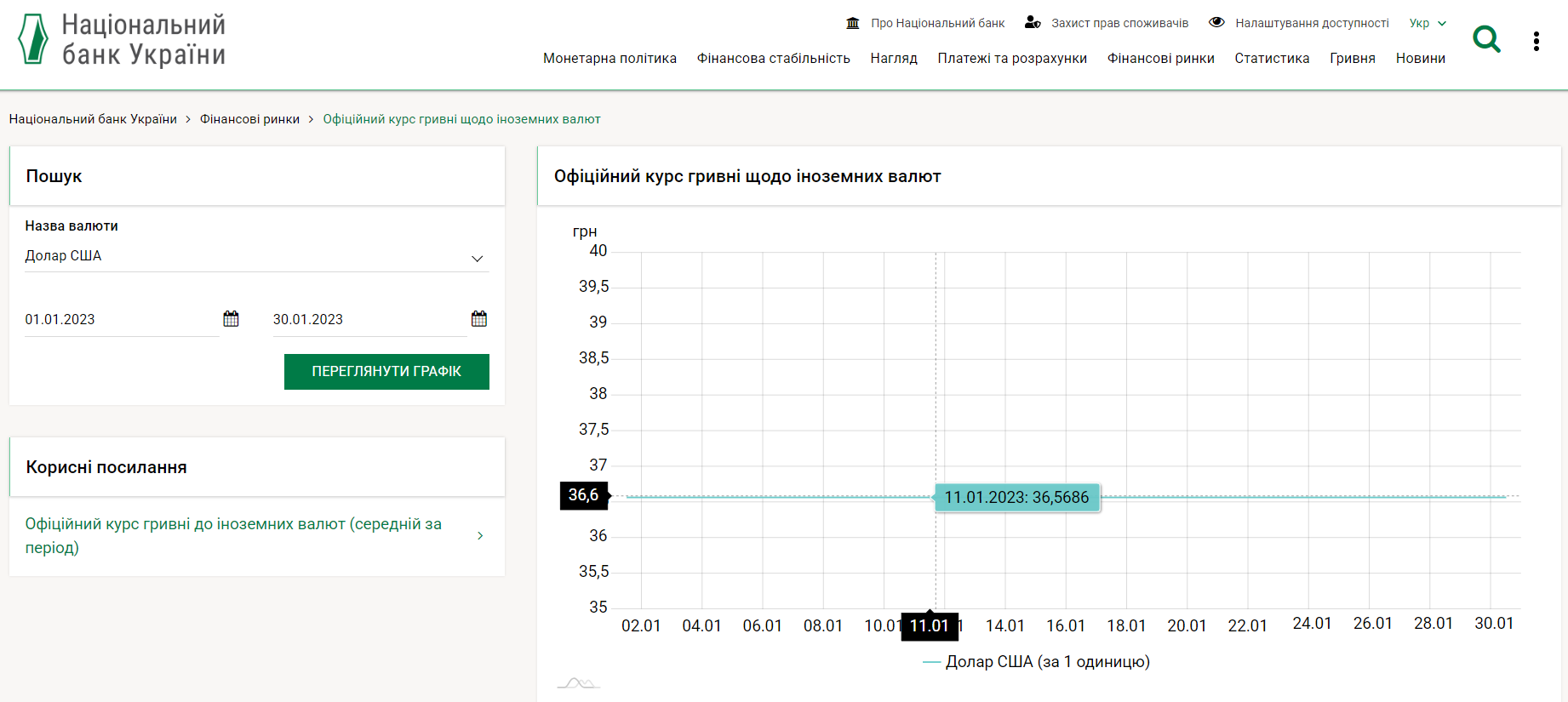This screenshot has width=1568, height=702.
Task: Click the arrow beside the average-rate link
Action: pyautogui.click(x=480, y=536)
